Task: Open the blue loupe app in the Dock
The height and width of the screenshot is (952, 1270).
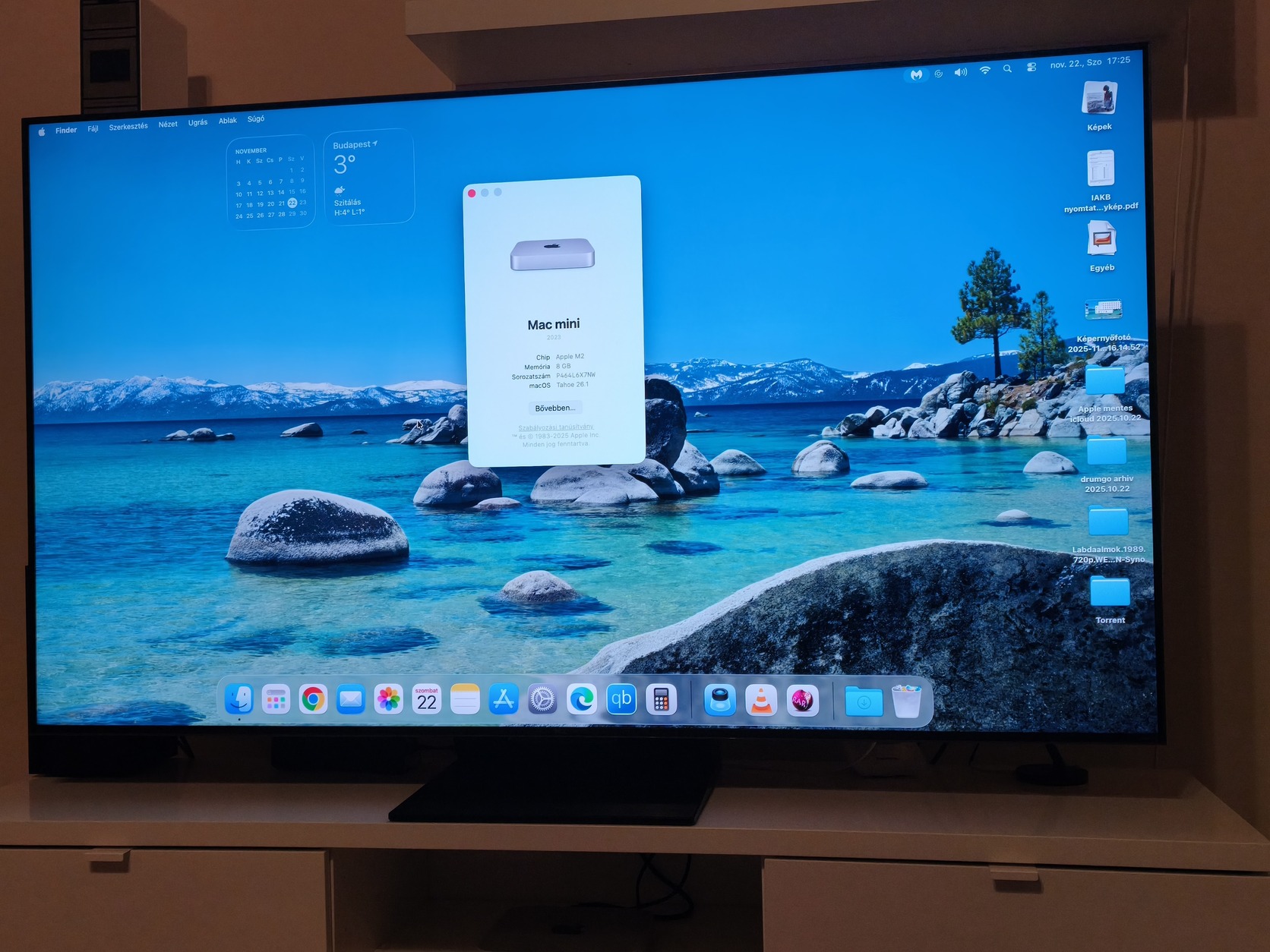Action: pyautogui.click(x=720, y=700)
